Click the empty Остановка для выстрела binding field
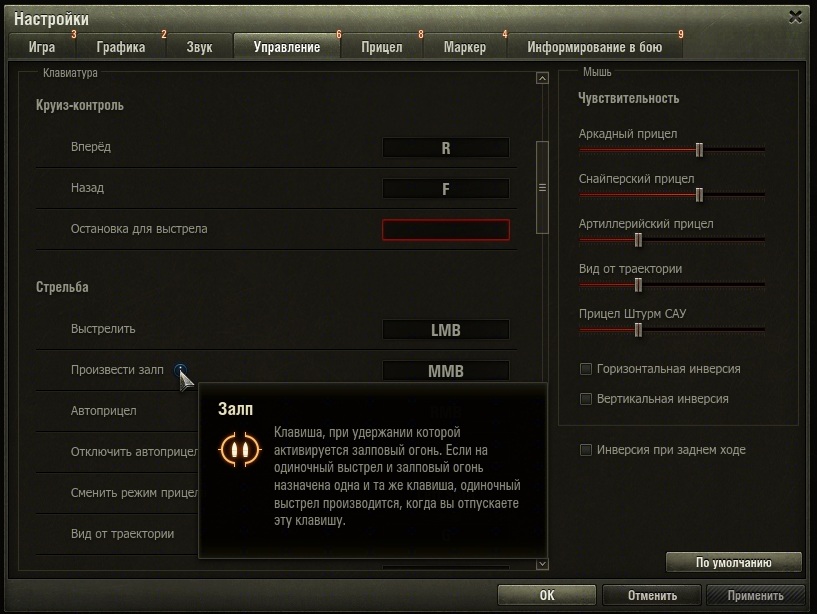 coord(445,230)
